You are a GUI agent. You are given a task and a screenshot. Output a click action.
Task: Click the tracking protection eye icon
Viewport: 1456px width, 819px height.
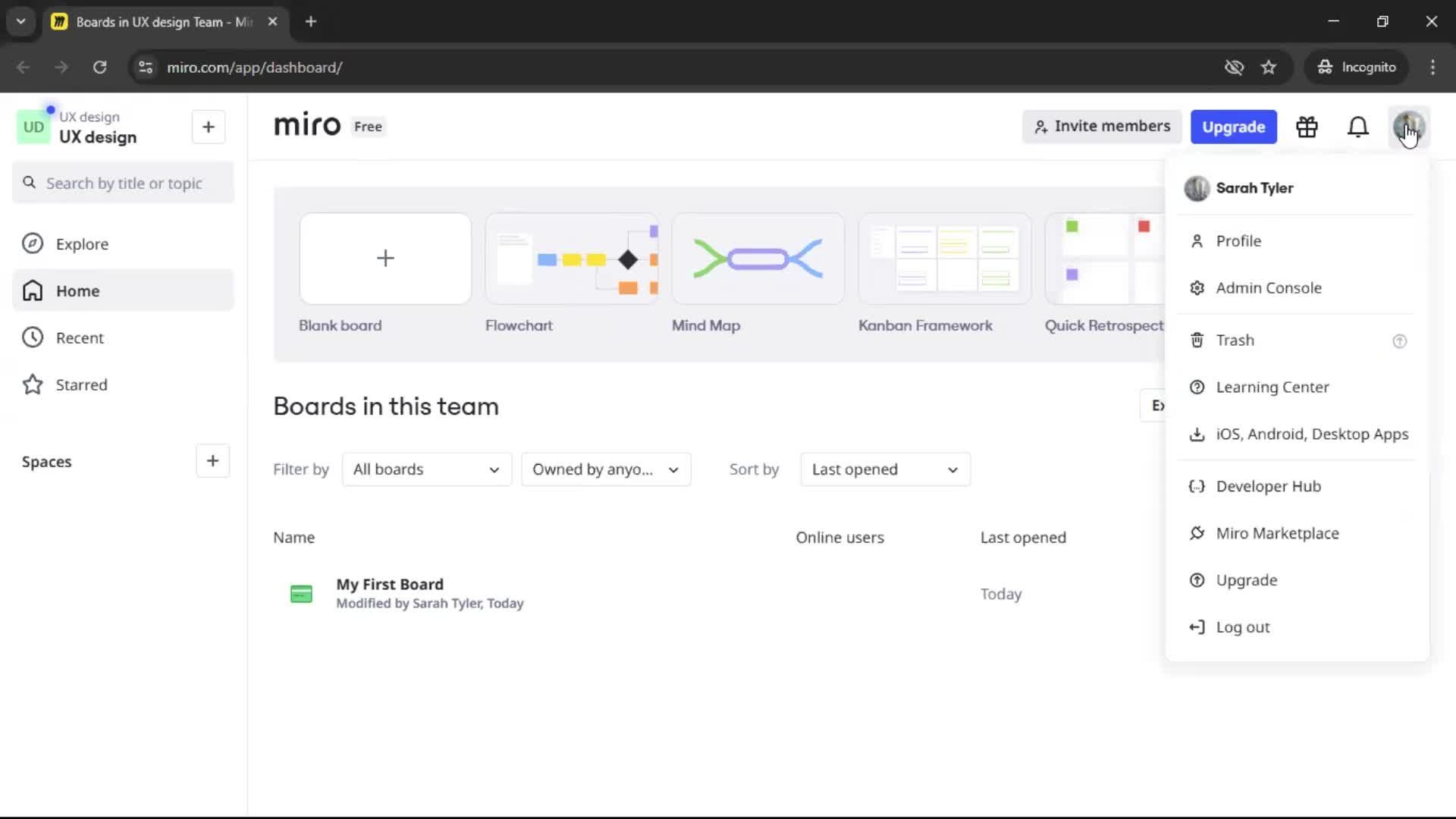point(1234,67)
